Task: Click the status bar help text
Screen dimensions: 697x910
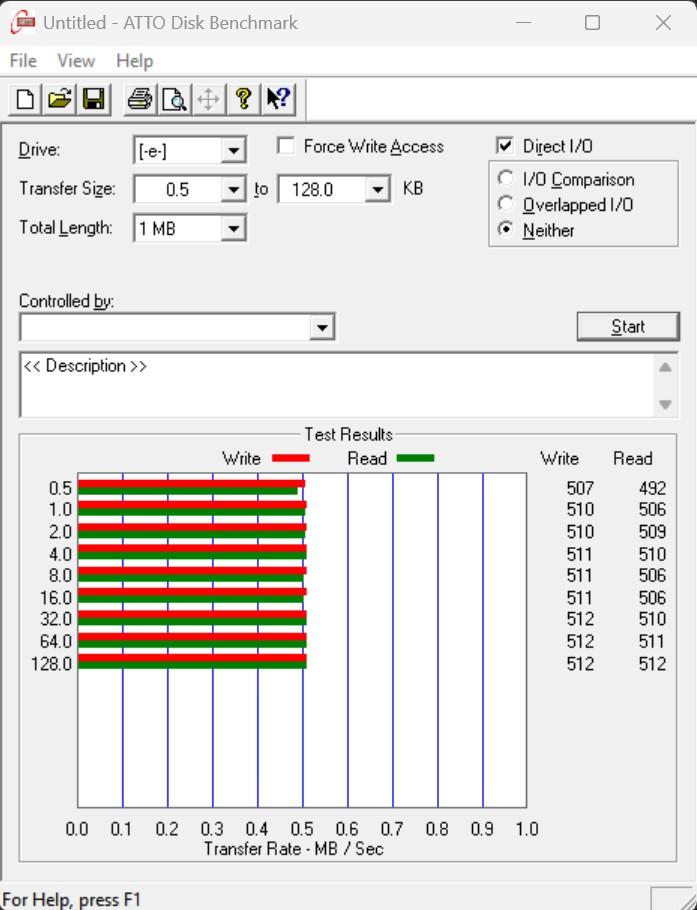Action: point(71,900)
